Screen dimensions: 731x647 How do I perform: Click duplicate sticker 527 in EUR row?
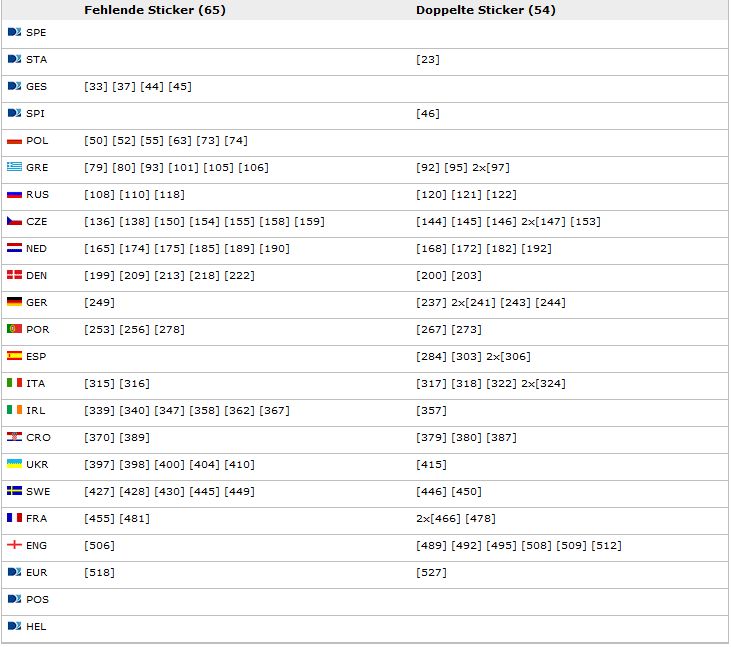coord(431,573)
